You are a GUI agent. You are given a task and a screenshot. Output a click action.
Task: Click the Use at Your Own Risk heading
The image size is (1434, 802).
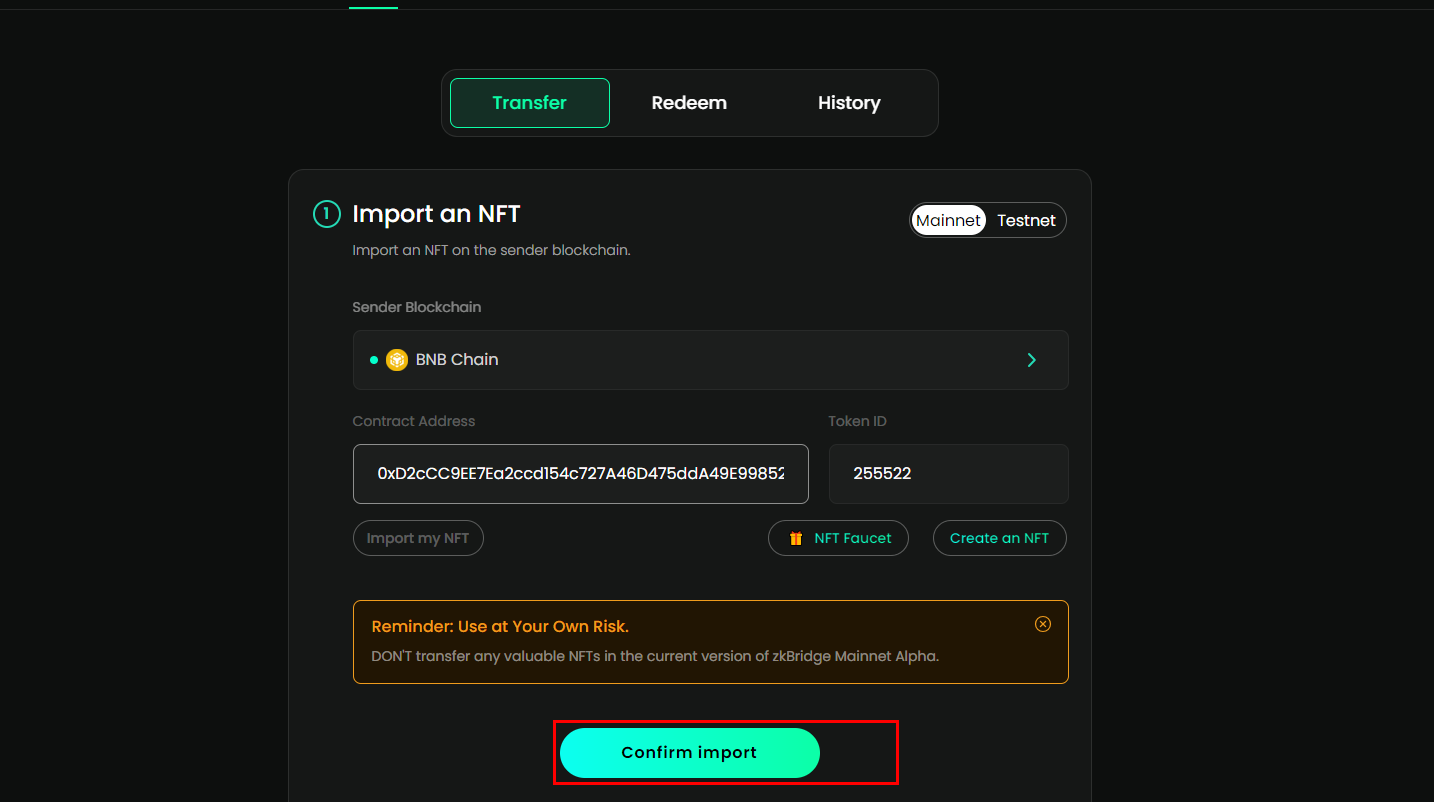(x=500, y=627)
